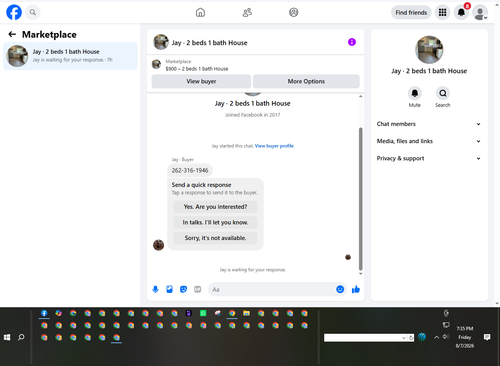Click the Facebook logo in the header
This screenshot has height=366, width=500.
click(x=14, y=12)
